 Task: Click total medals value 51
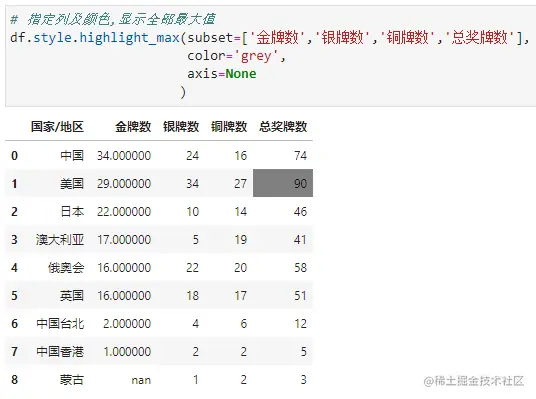300,296
